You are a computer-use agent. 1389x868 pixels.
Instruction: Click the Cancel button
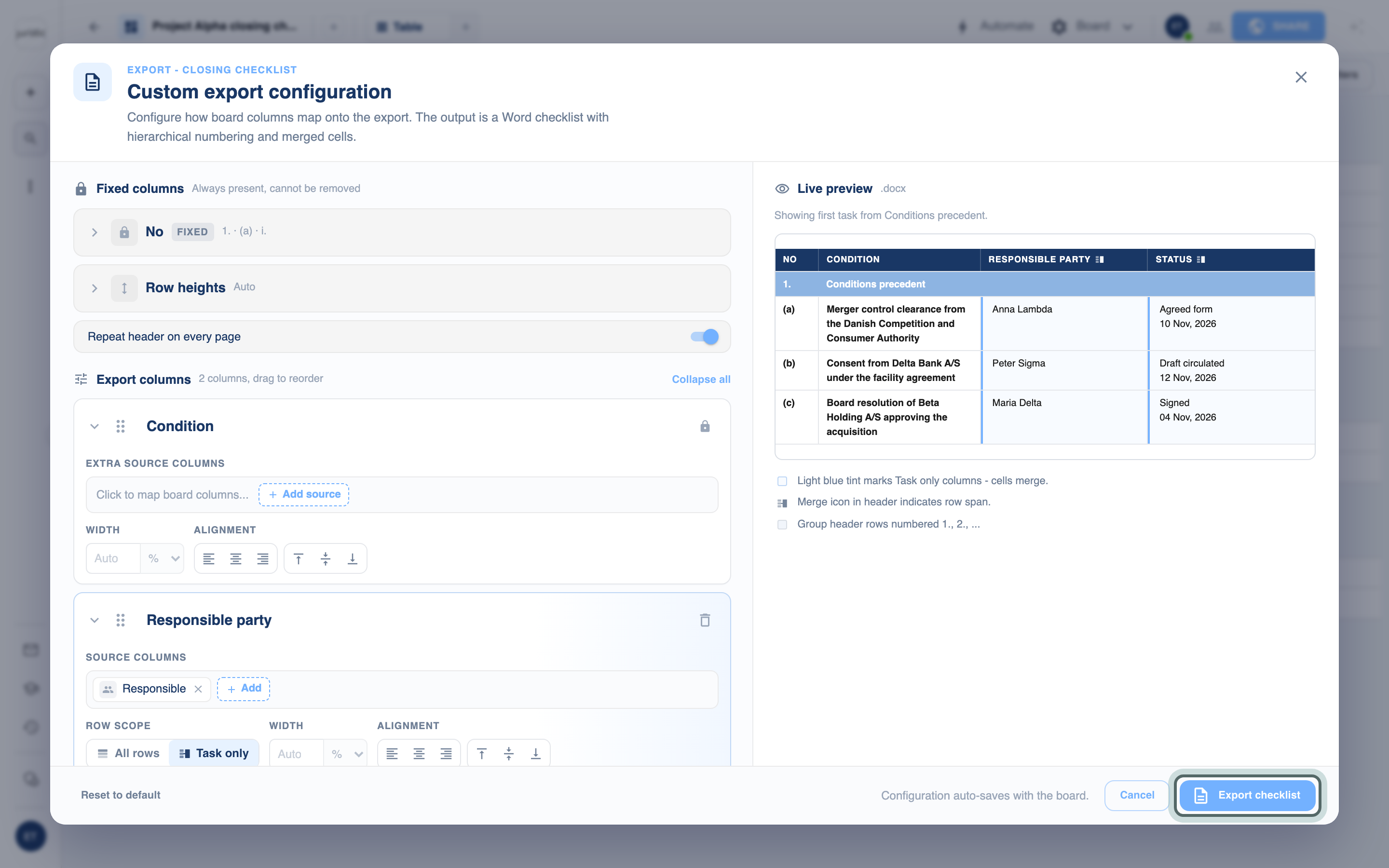1136,795
